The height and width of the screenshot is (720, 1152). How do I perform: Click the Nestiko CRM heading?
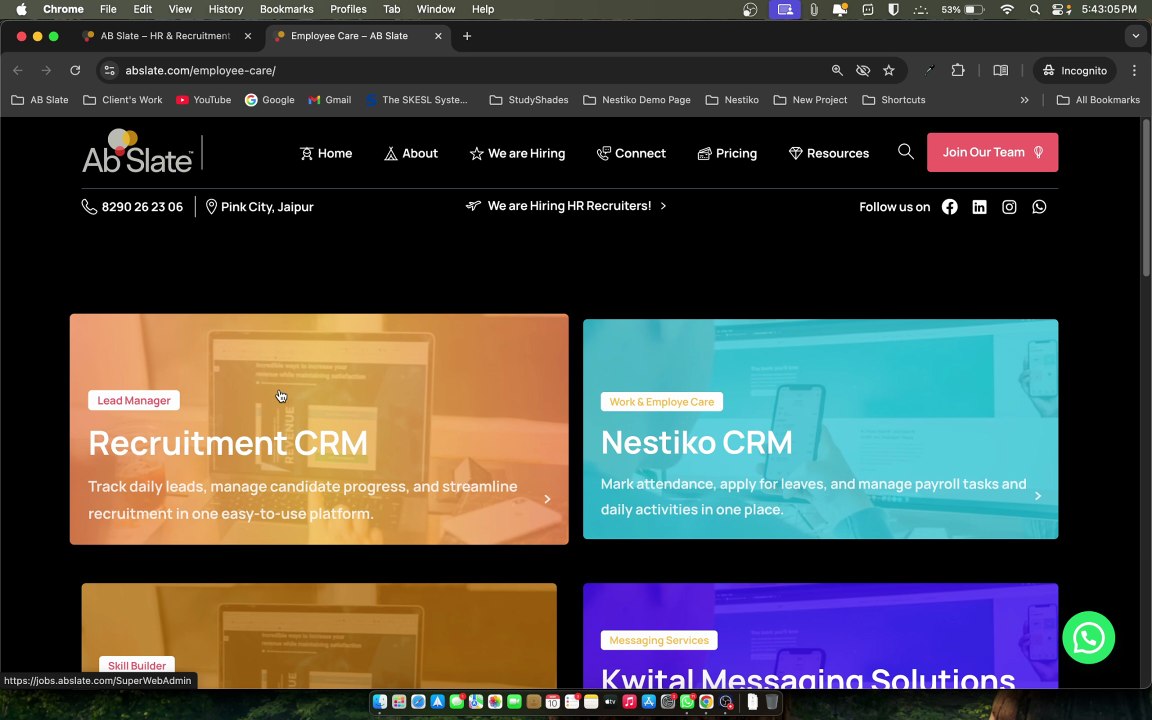696,442
